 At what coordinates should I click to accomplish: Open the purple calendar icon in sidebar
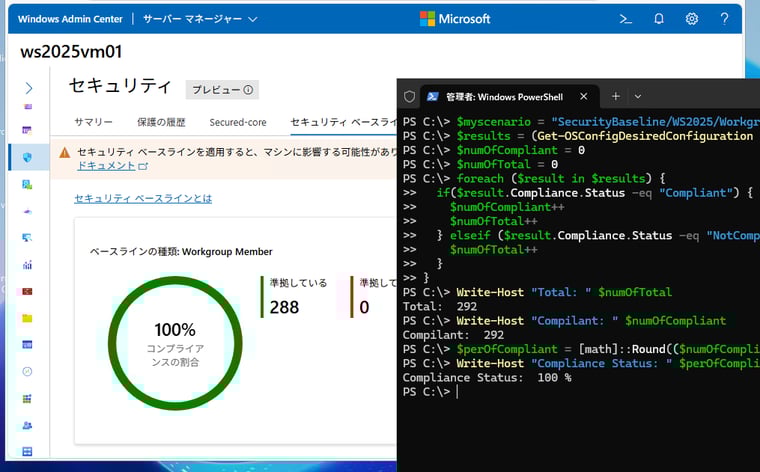[27, 130]
